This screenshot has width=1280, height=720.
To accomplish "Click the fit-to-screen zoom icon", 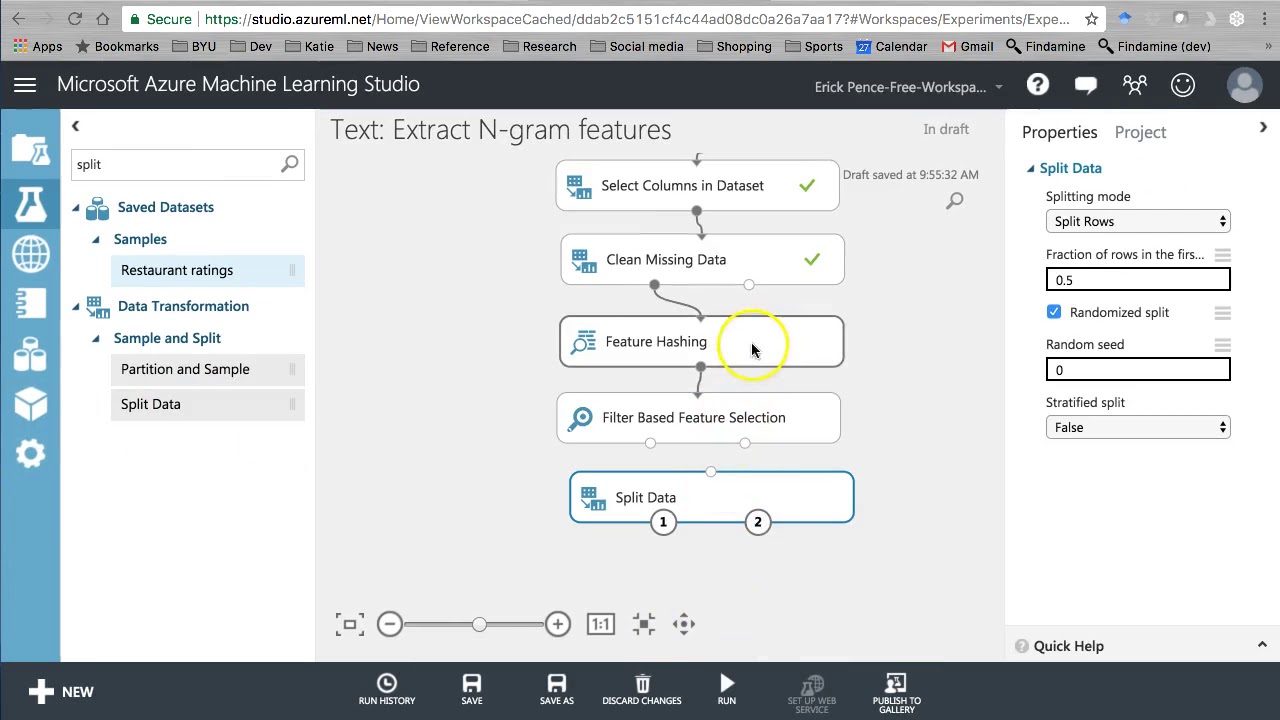I will click(349, 625).
